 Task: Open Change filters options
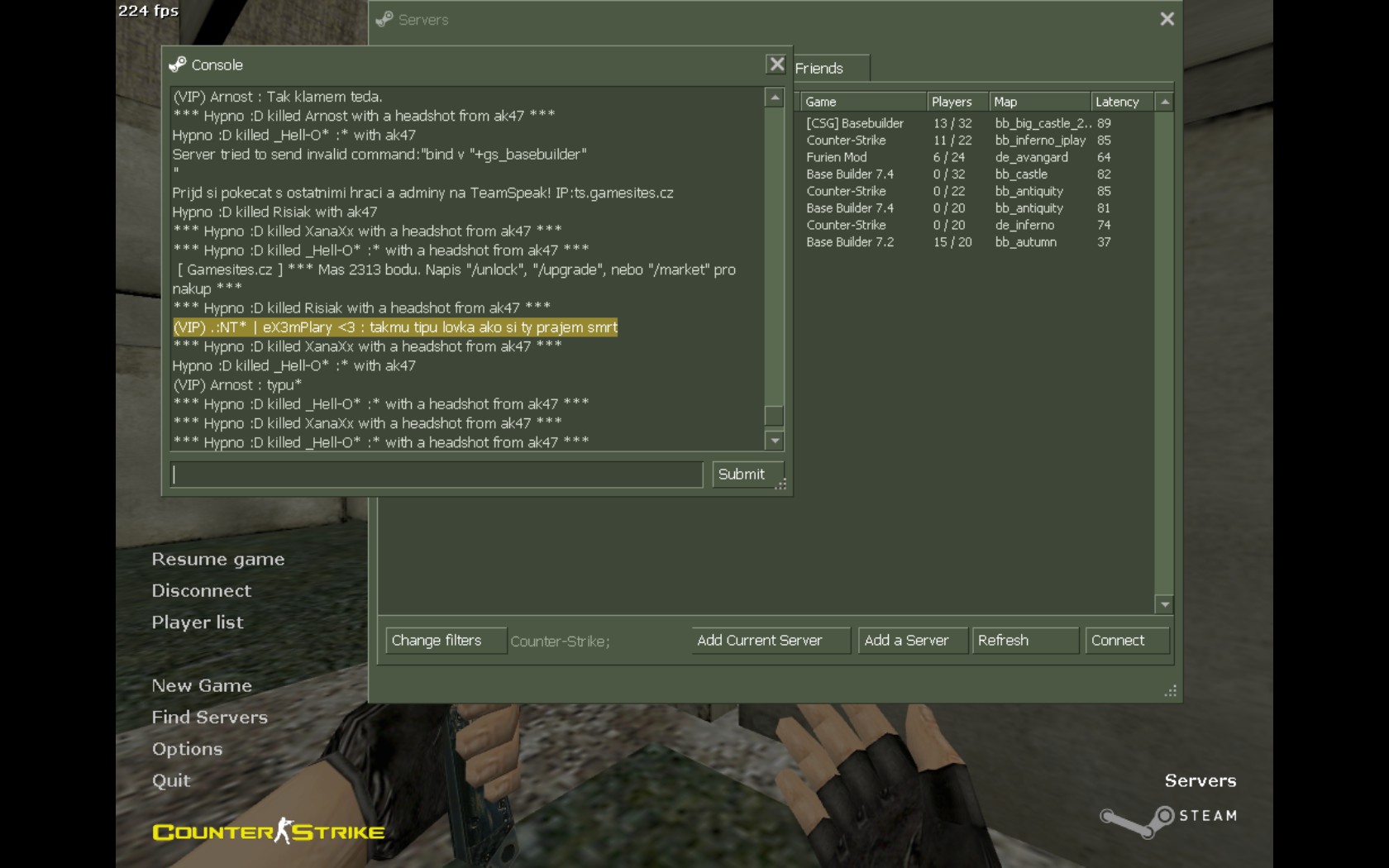point(446,641)
